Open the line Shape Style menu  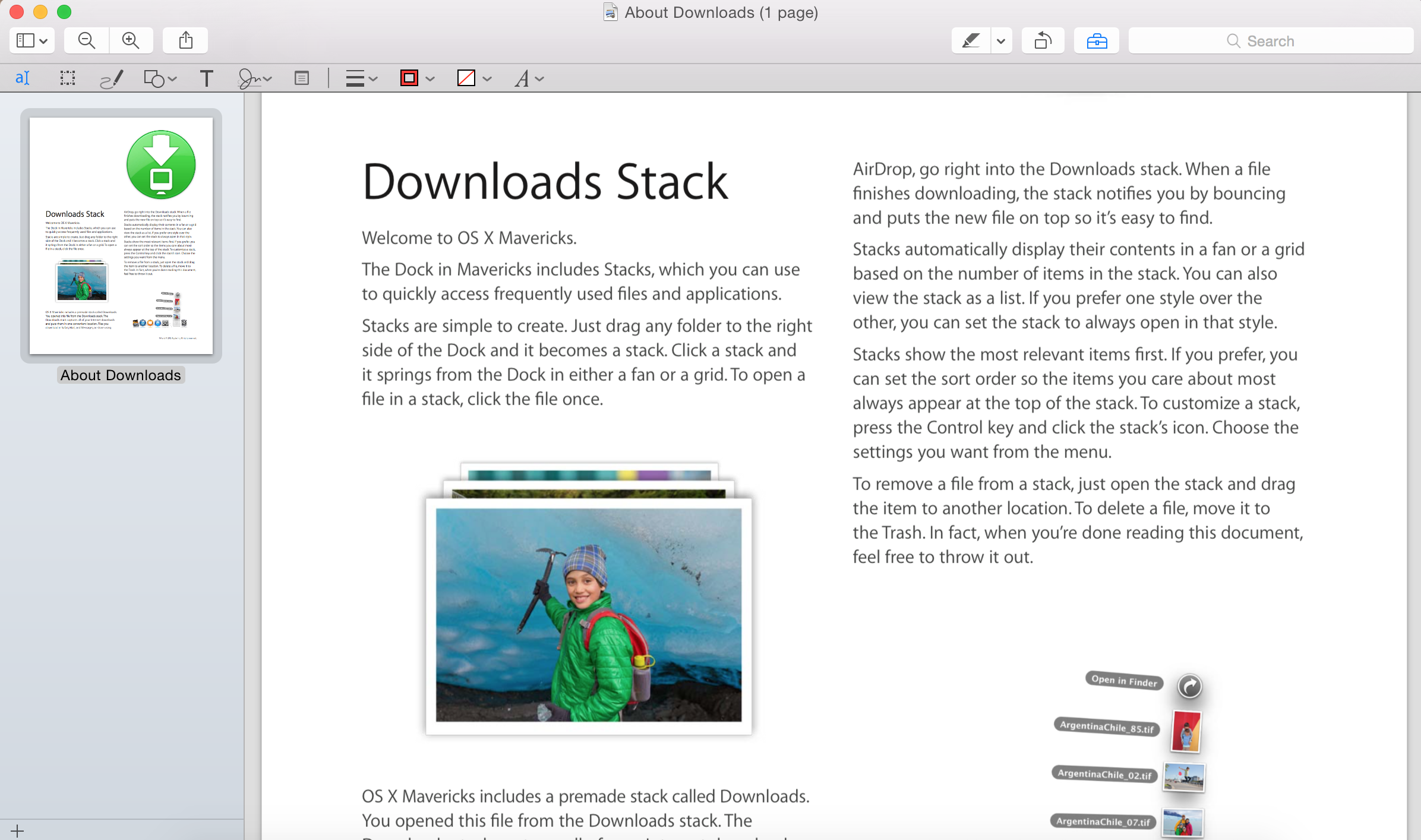point(361,78)
